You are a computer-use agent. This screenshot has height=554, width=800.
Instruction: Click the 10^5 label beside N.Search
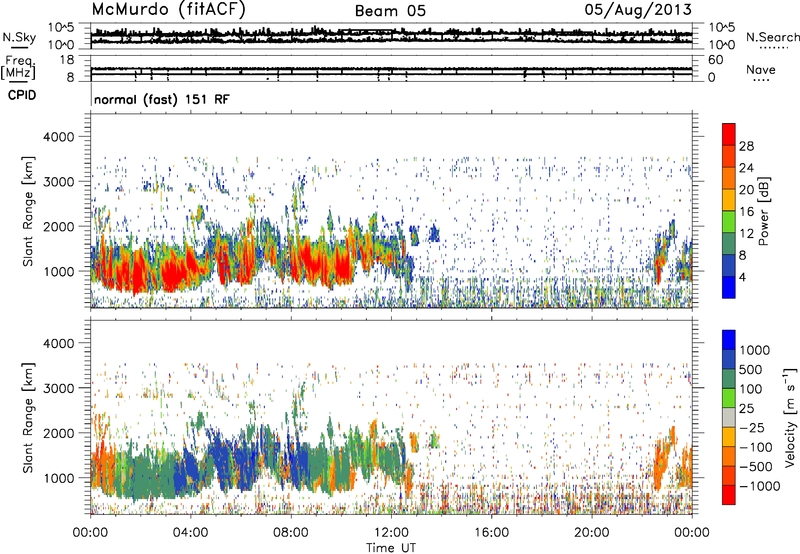[x=722, y=28]
